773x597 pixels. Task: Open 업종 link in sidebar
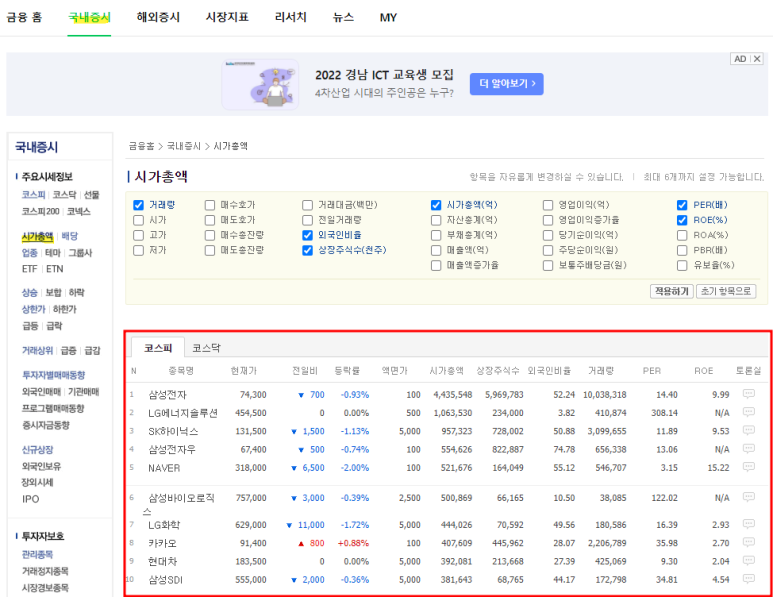coord(30,253)
